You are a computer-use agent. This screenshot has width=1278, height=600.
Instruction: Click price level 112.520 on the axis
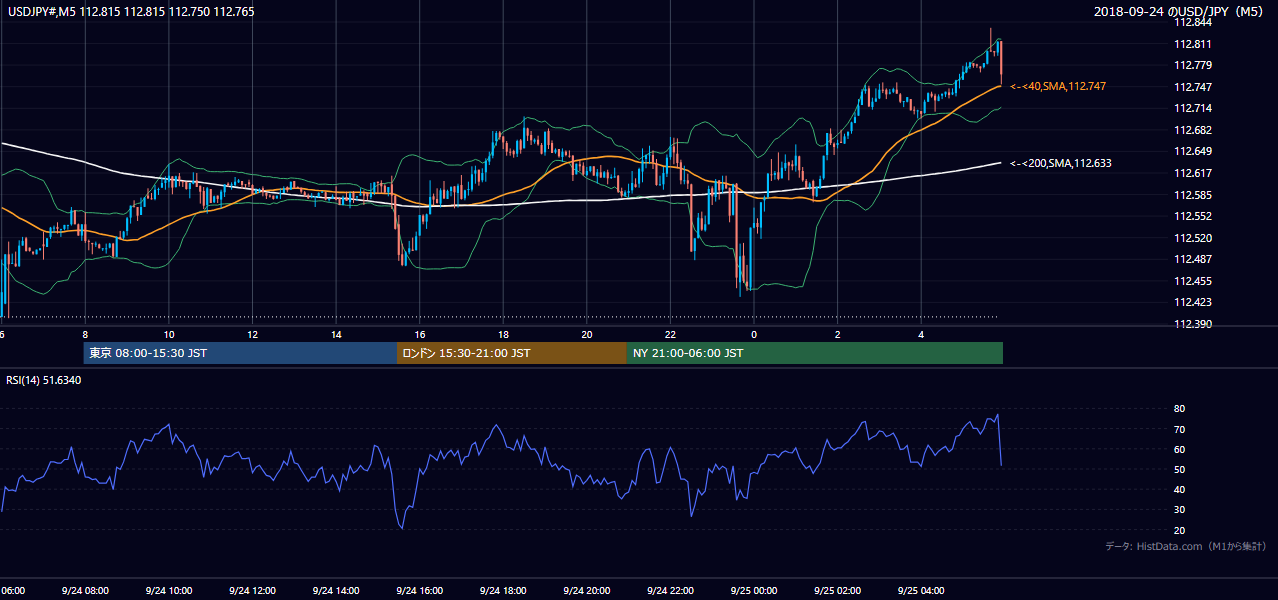pos(1194,238)
